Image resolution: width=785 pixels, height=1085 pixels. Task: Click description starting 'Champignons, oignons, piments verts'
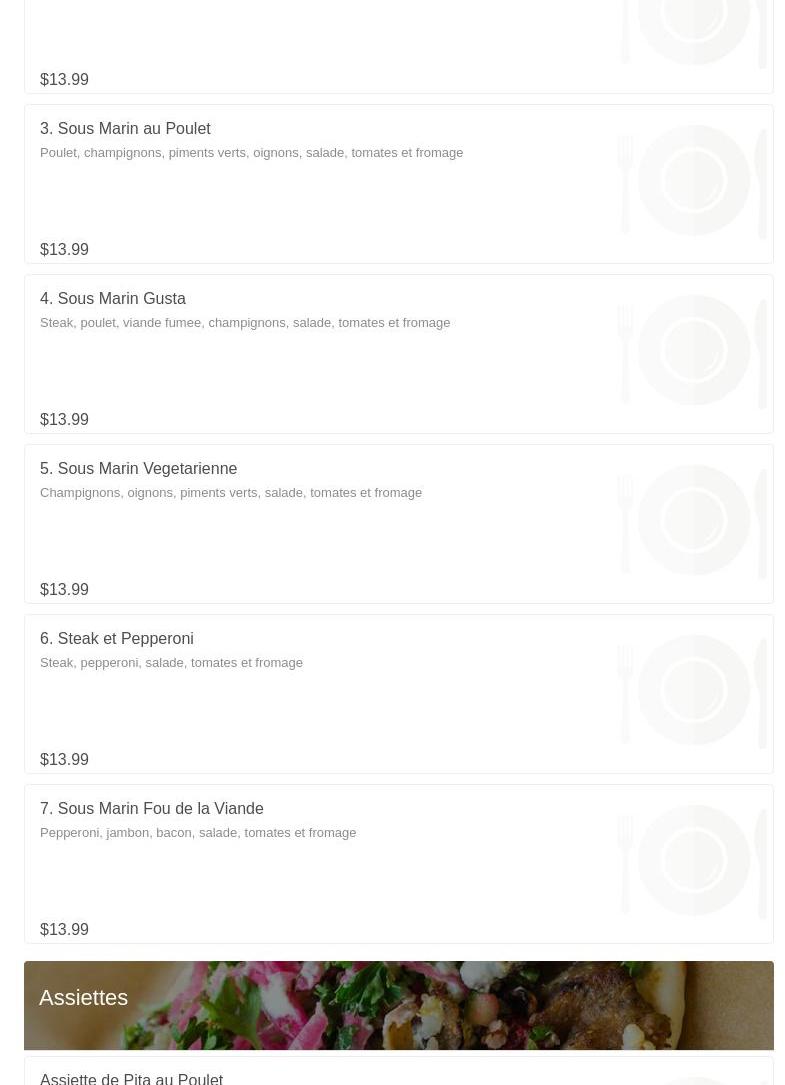coord(231,492)
